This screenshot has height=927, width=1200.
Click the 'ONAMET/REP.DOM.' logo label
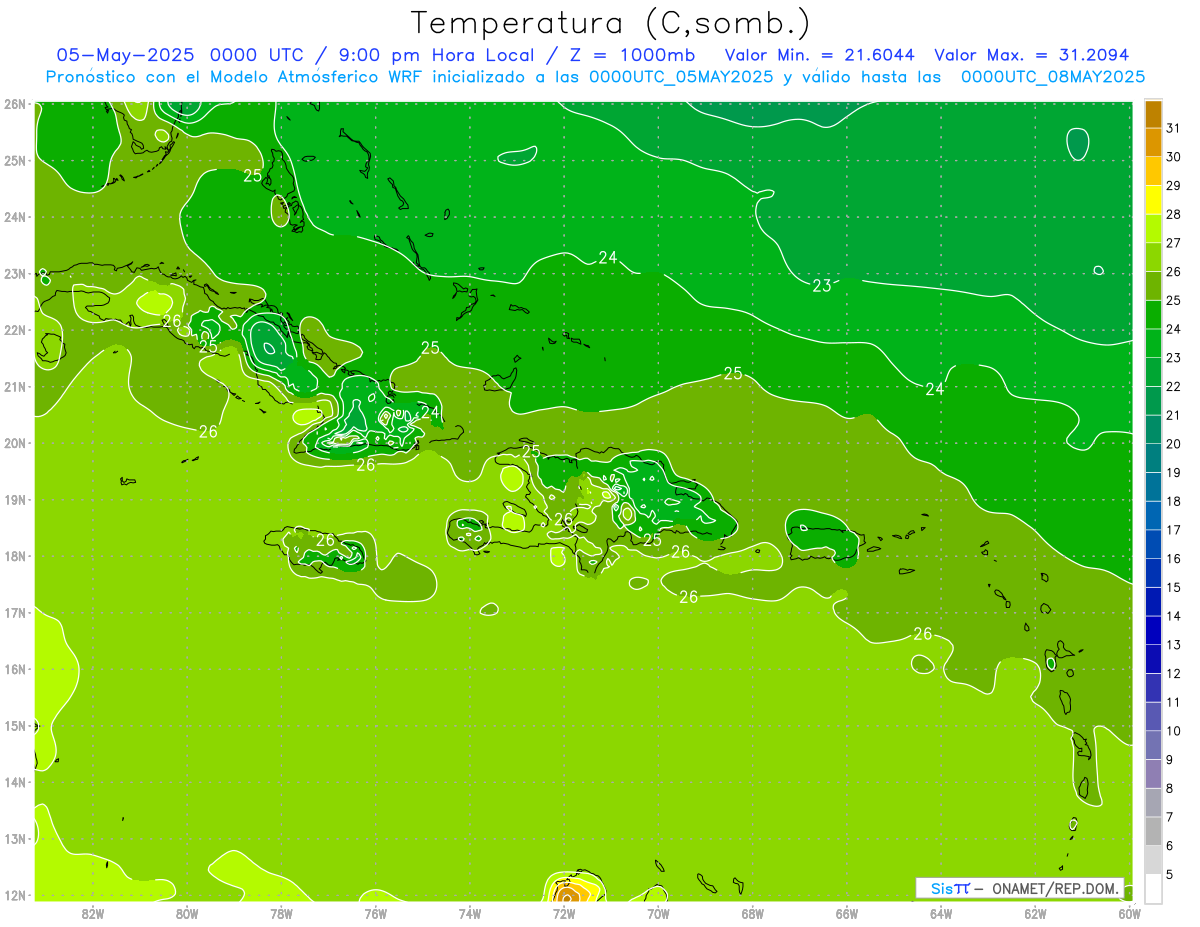point(1056,888)
